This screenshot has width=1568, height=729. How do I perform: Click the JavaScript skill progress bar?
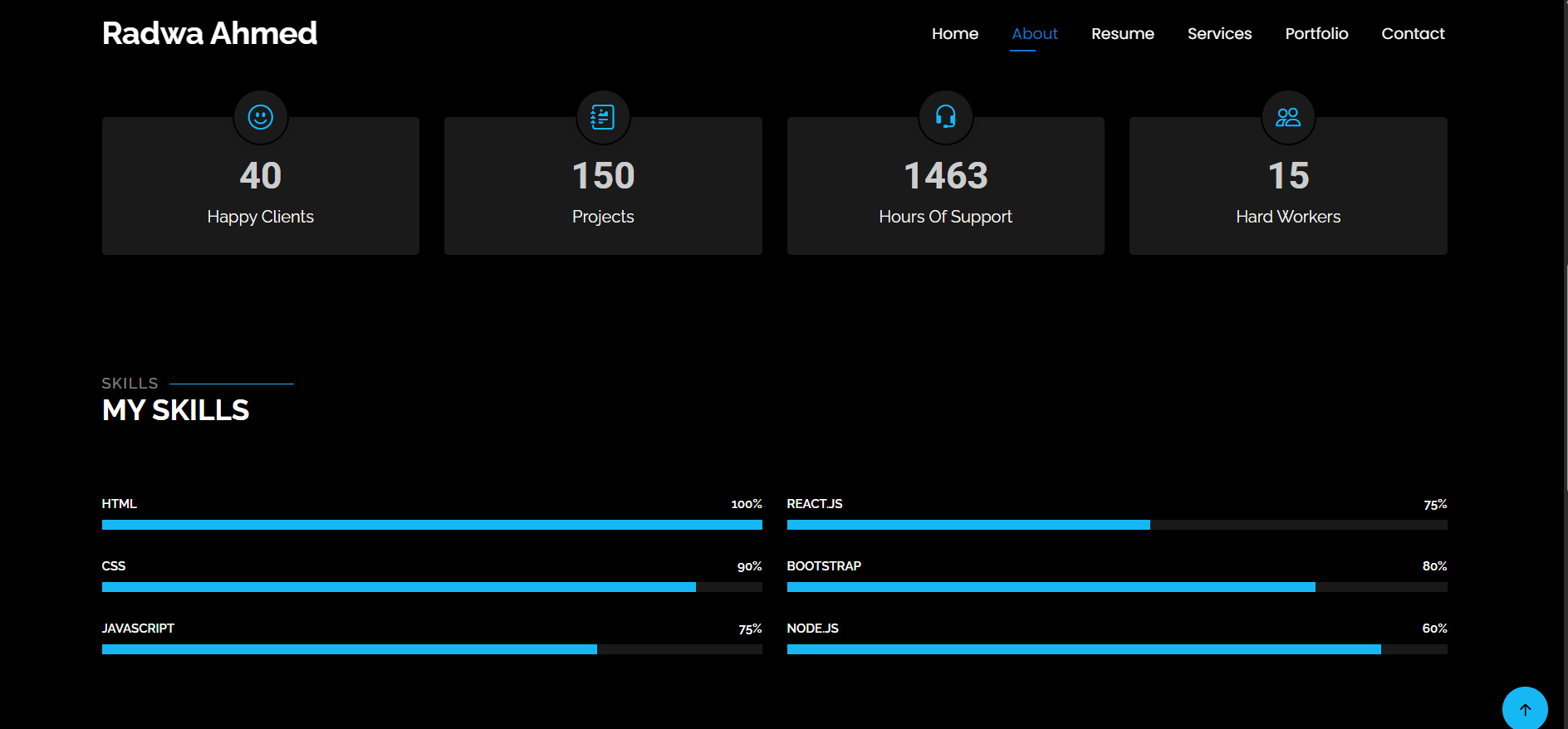point(432,649)
